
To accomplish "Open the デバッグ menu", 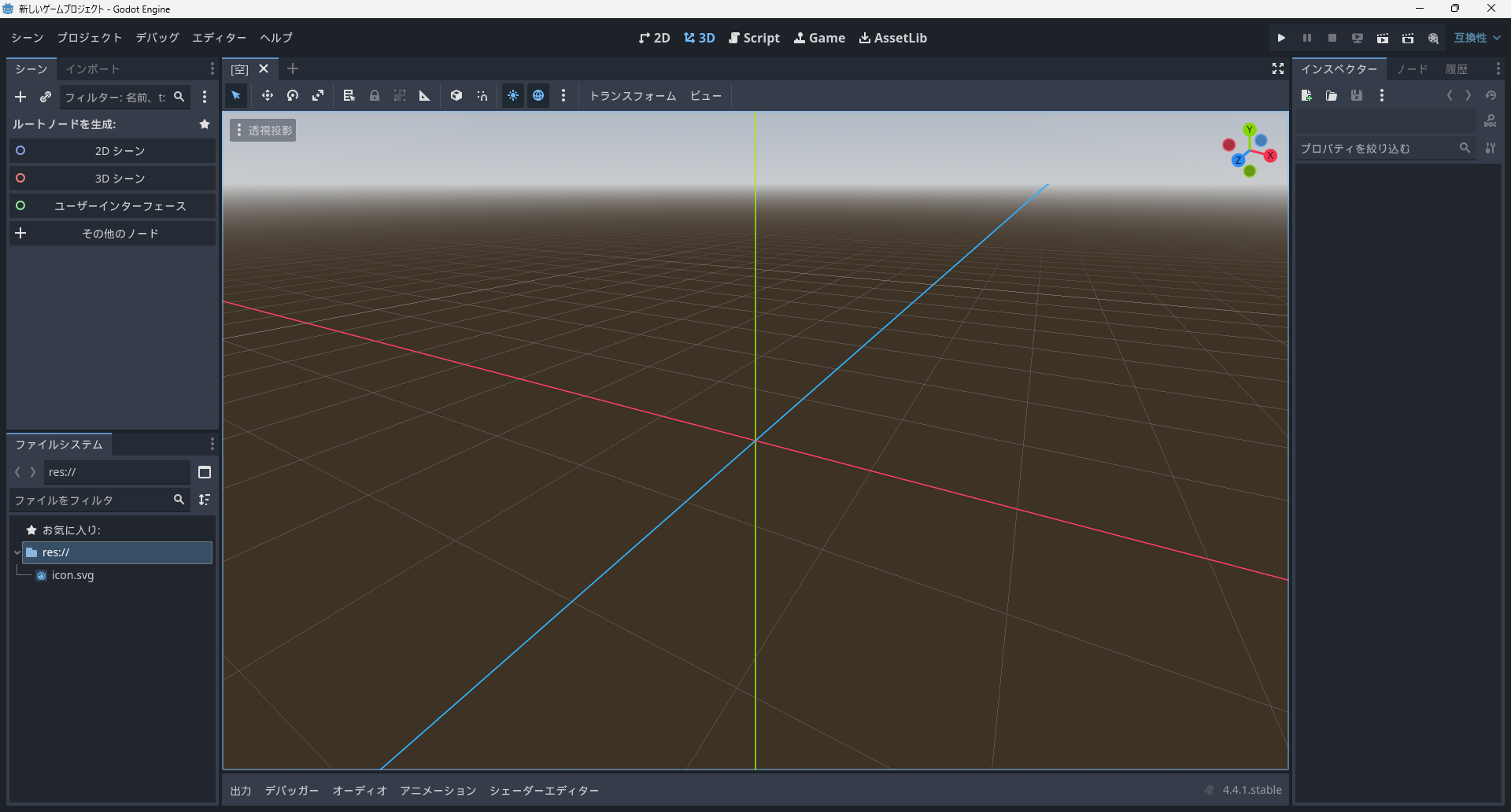I will pyautogui.click(x=157, y=38).
